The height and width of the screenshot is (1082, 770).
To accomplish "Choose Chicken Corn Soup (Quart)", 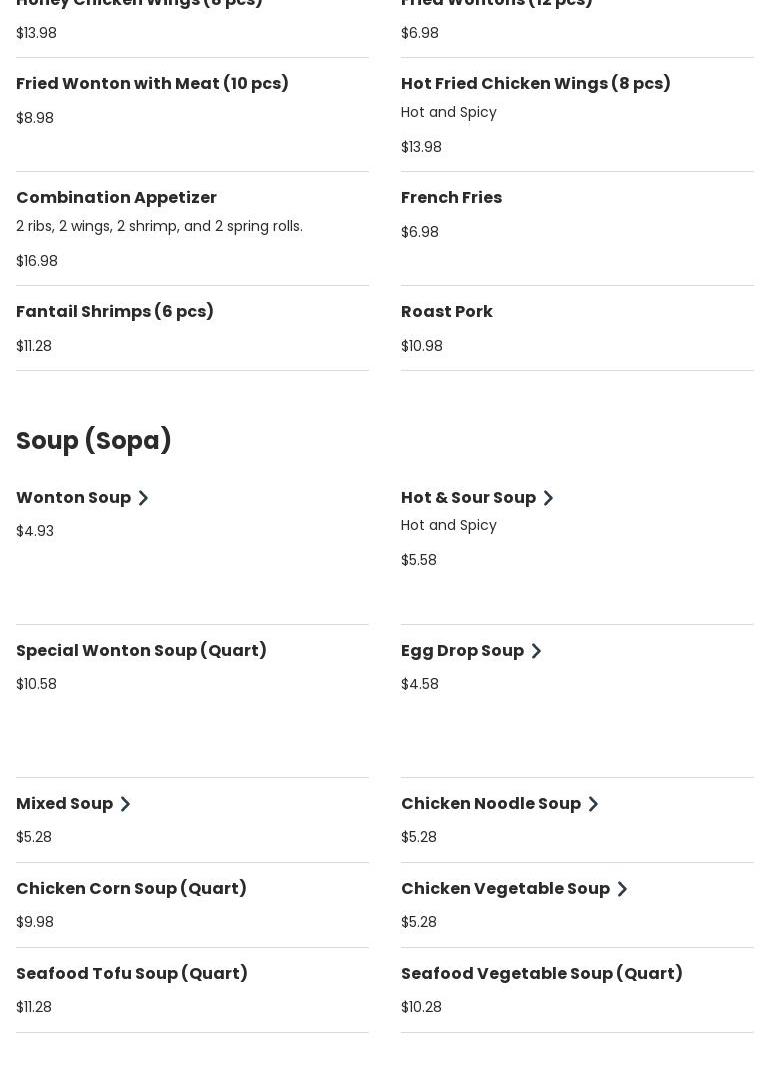I will (x=131, y=889).
